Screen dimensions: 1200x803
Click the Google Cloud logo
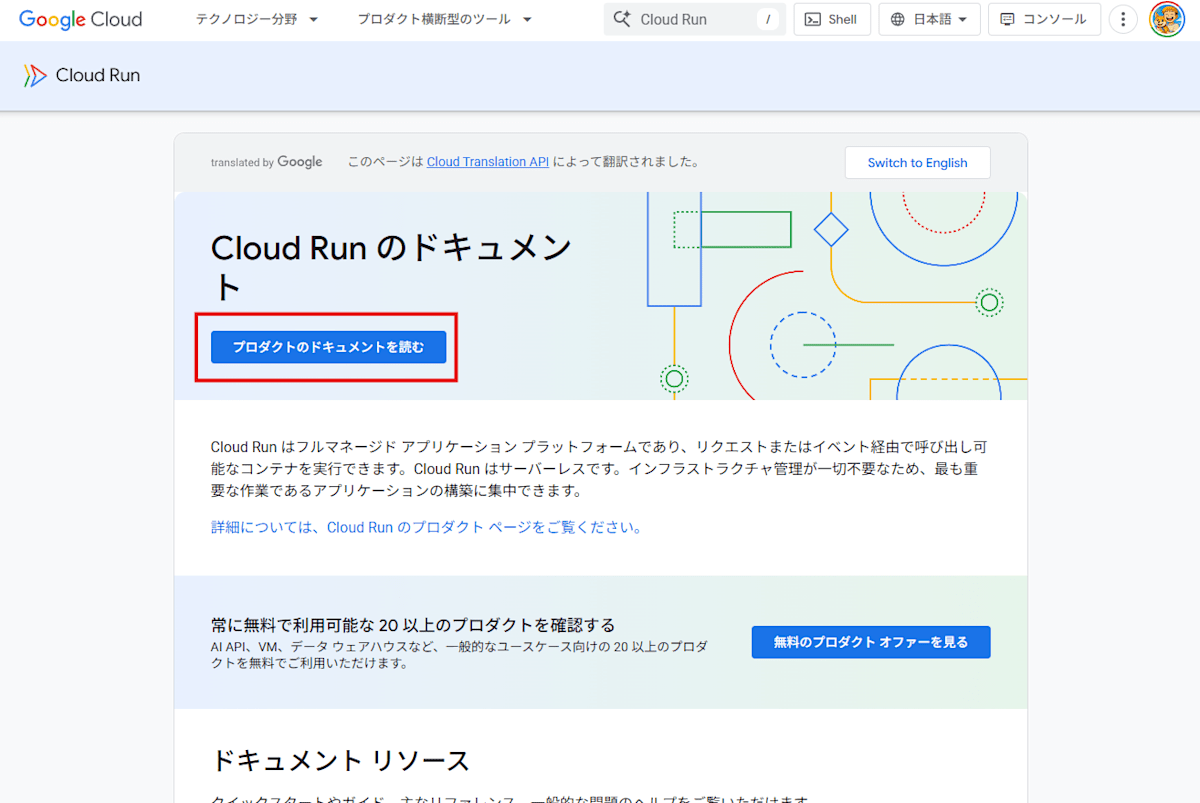coord(80,19)
